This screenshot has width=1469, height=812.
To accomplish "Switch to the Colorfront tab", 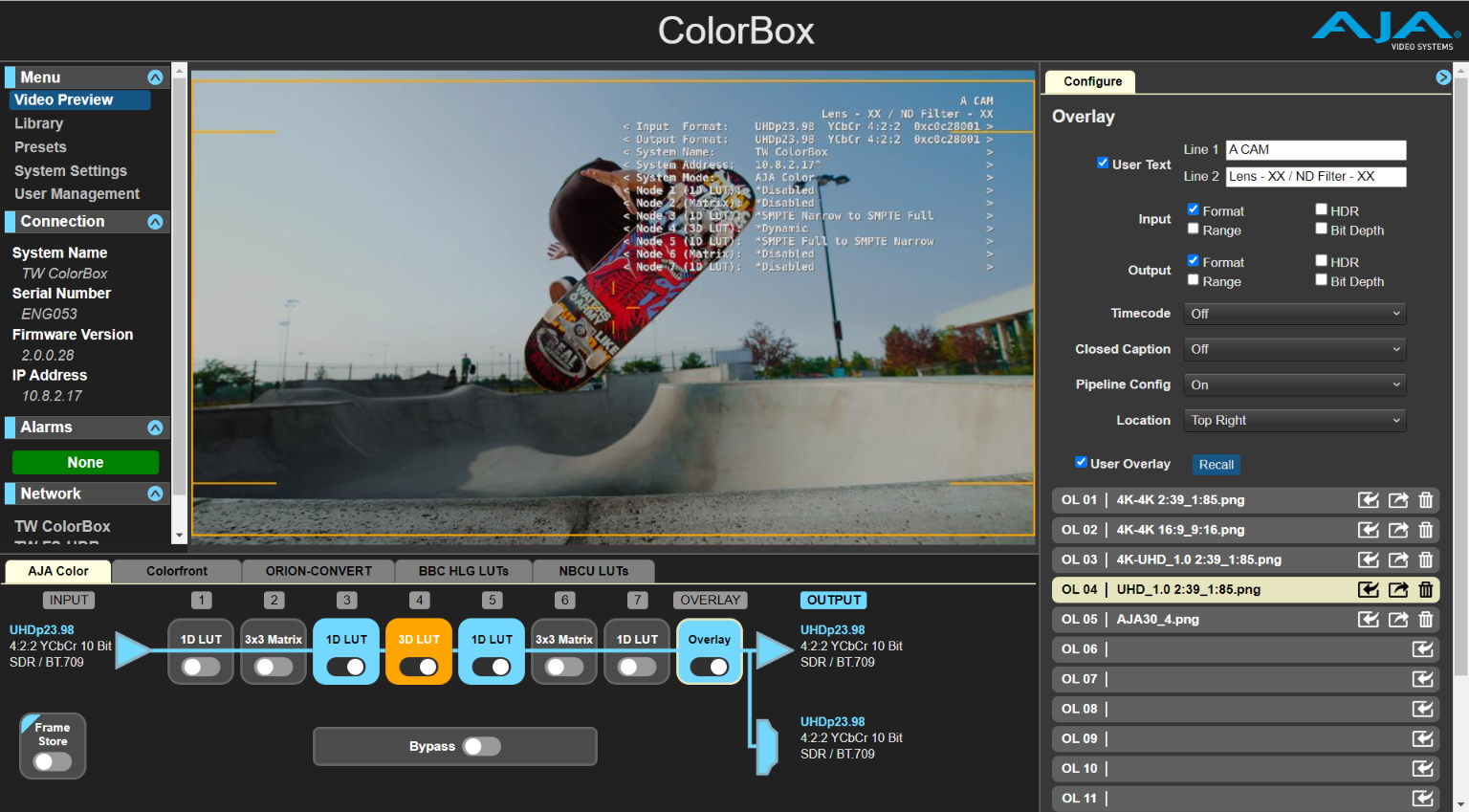I will pyautogui.click(x=176, y=570).
